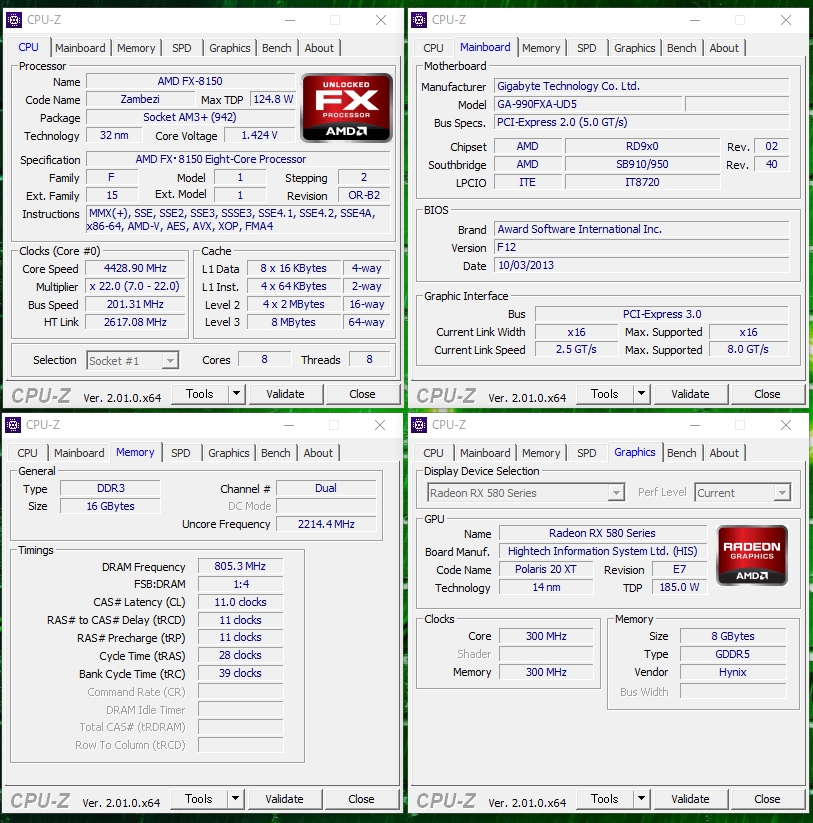
Task: Click the Validate button in the Memory window
Action: [x=285, y=799]
